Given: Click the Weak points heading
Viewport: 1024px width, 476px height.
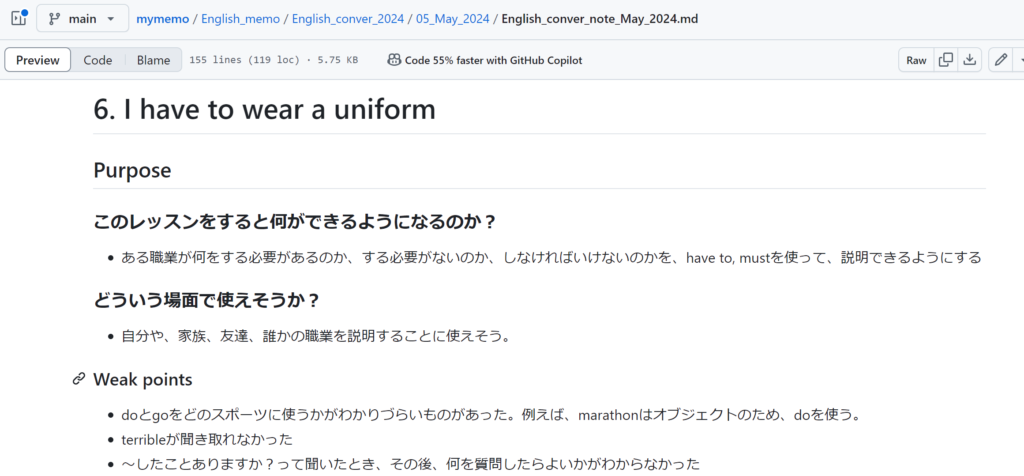Looking at the screenshot, I should pos(142,379).
